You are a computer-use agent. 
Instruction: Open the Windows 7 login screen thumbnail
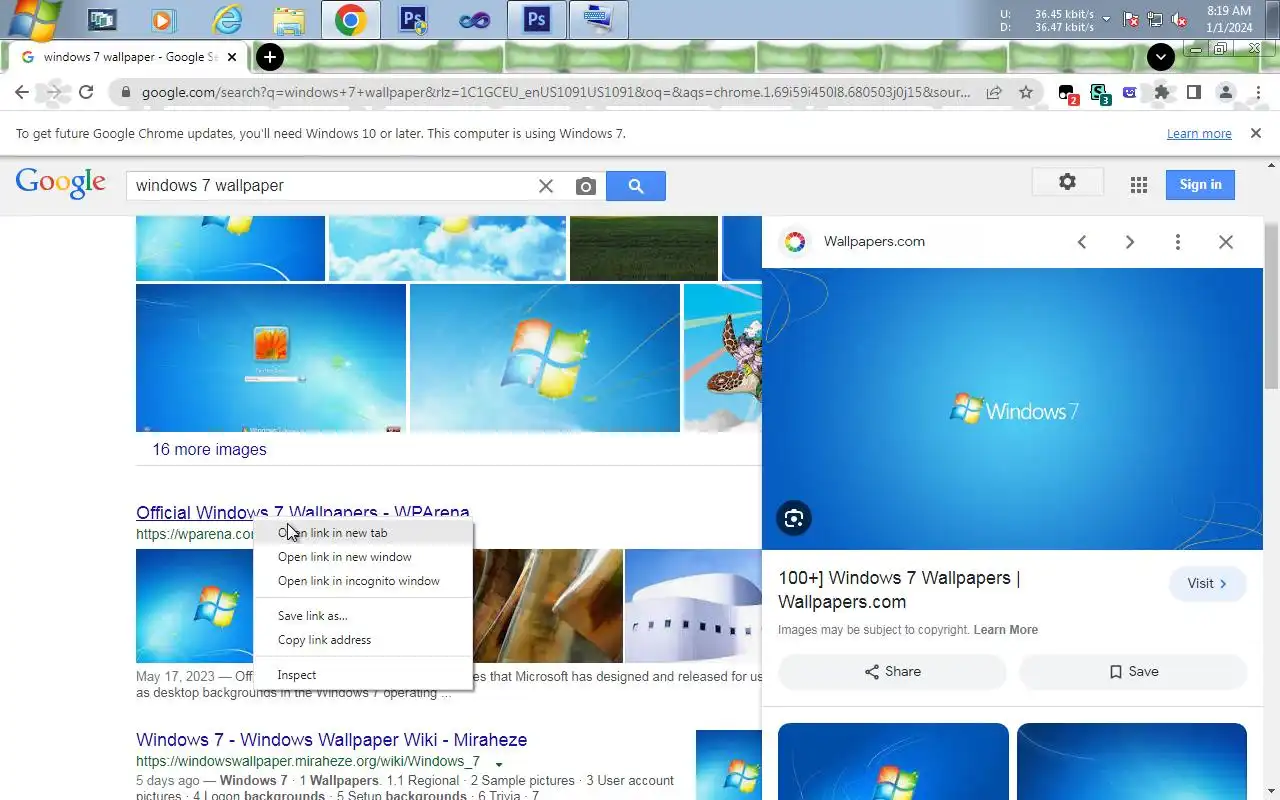pos(271,358)
